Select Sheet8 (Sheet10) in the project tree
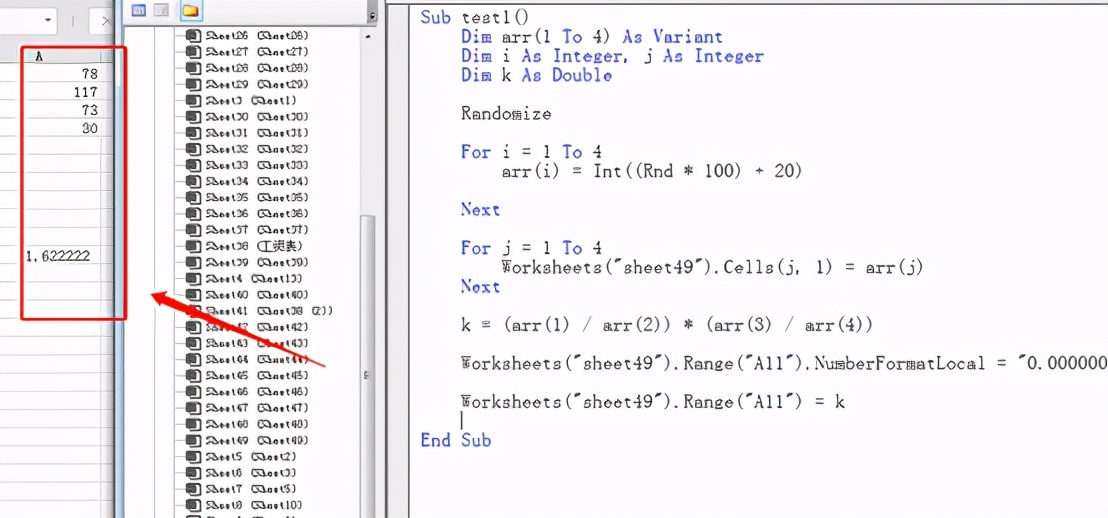This screenshot has height=518, width=1108. point(244,505)
